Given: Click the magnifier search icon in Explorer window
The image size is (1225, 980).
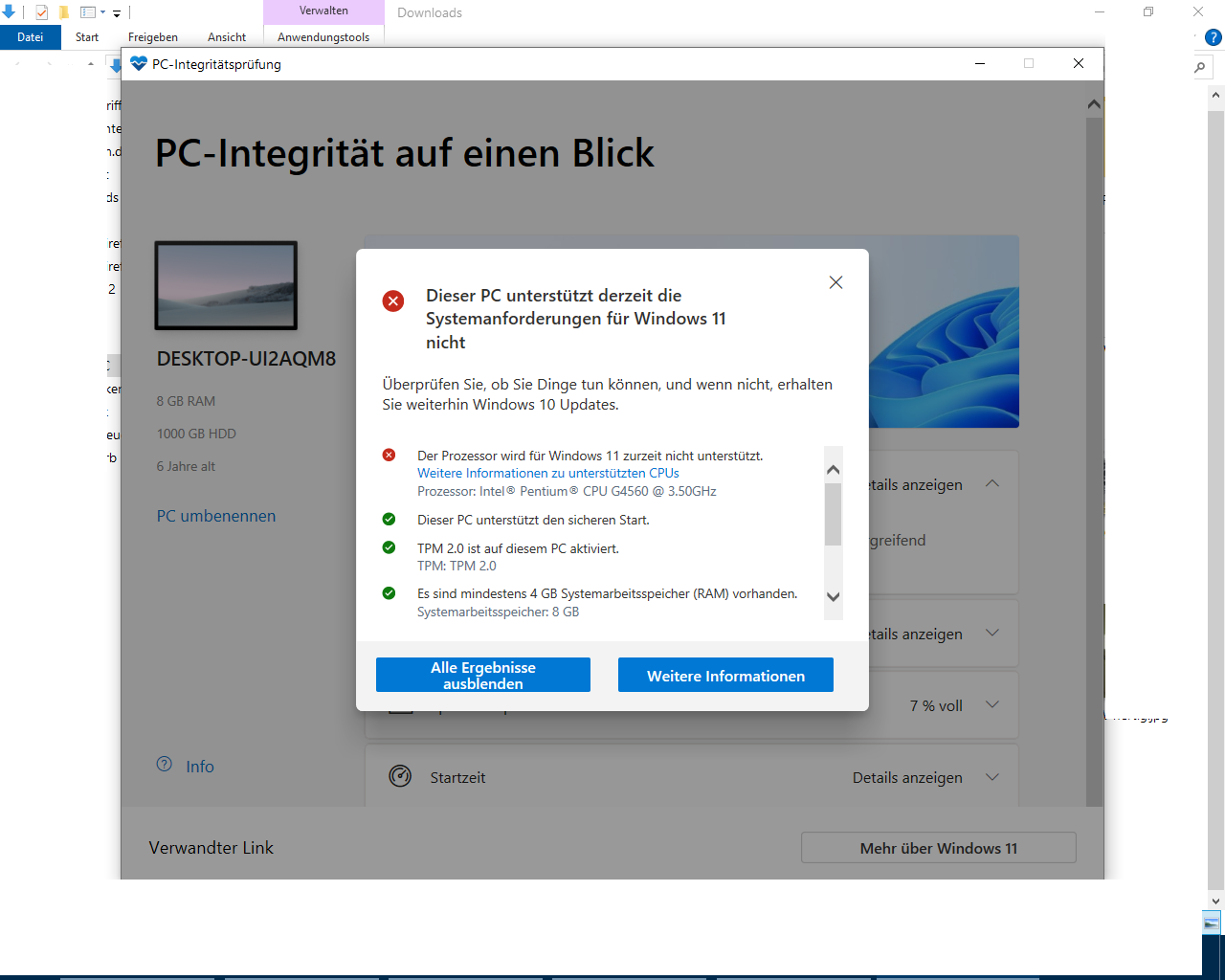Looking at the screenshot, I should [1200, 67].
